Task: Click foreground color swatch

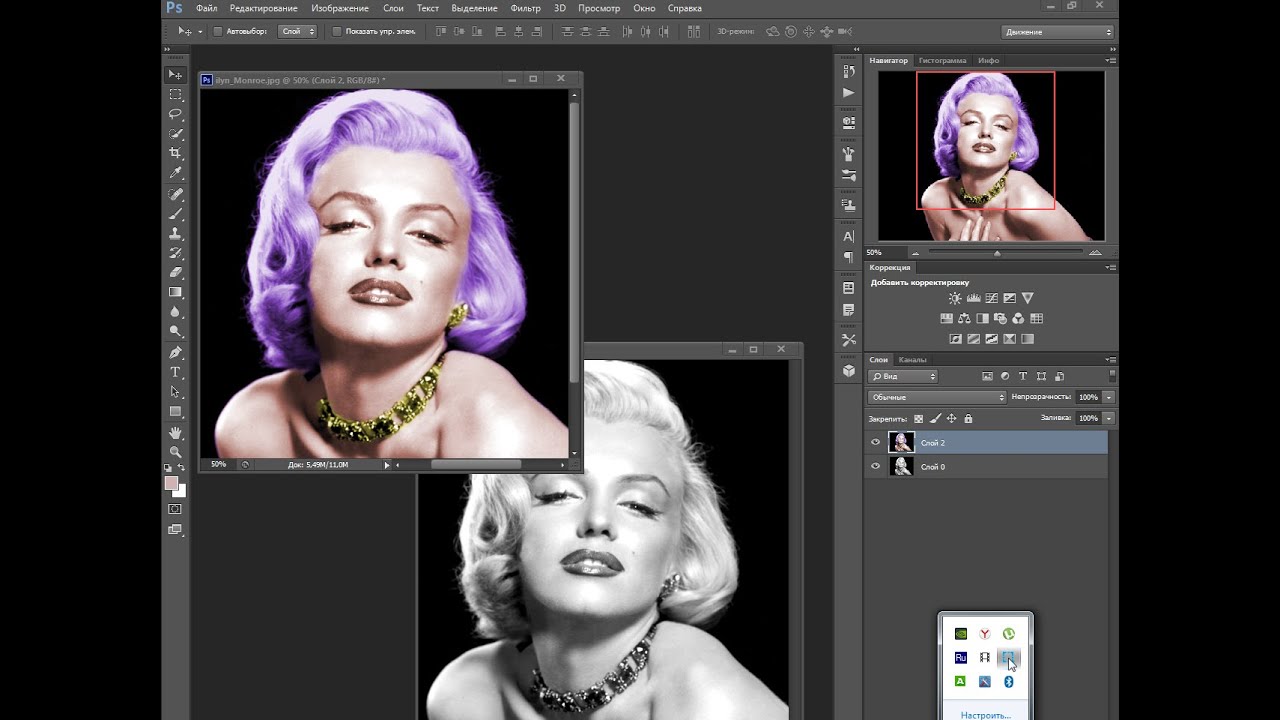Action: coord(171,483)
